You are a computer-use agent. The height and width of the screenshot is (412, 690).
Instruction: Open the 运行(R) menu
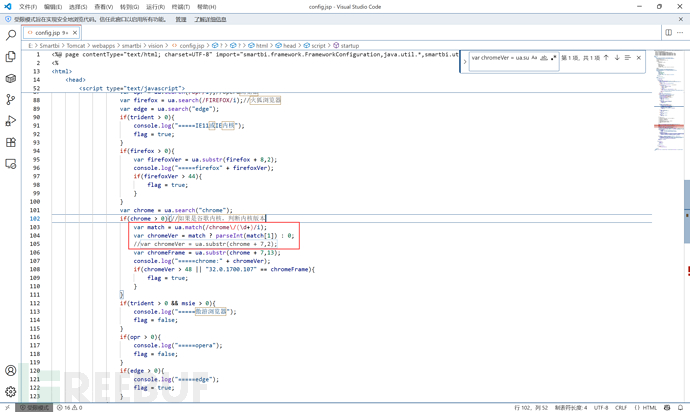(x=155, y=7)
